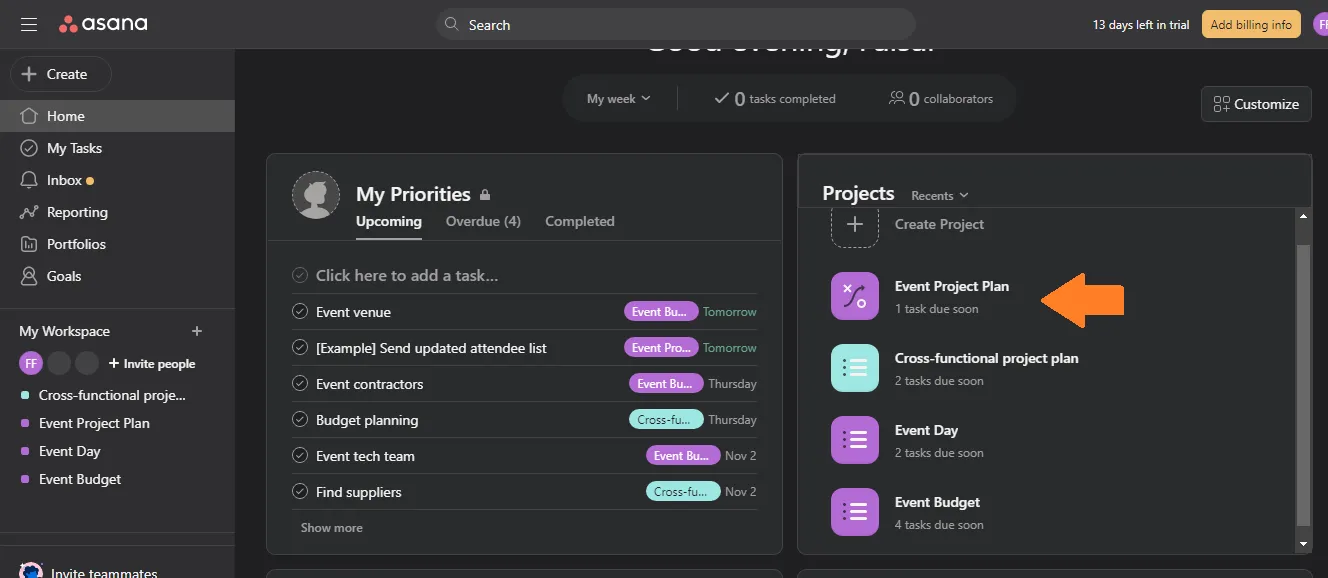Open Reporting chart icon
Viewport: 1328px width, 578px height.
[29, 212]
